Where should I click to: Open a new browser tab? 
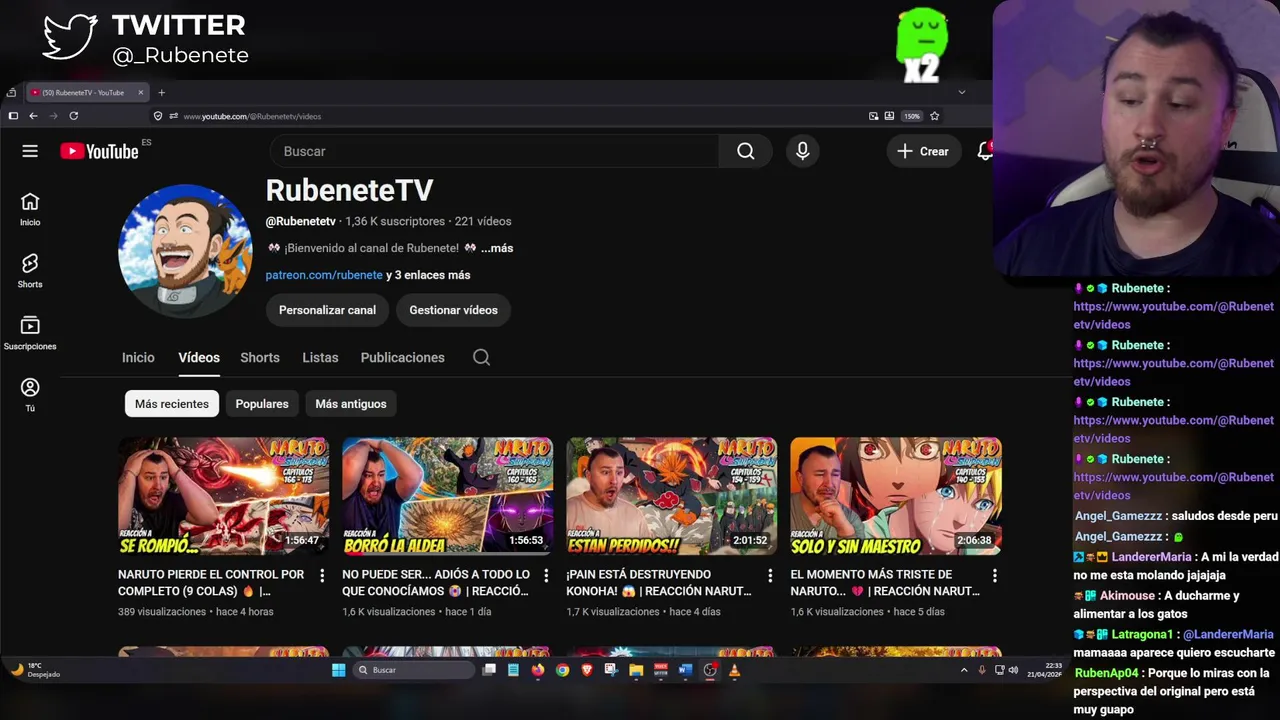(x=161, y=92)
